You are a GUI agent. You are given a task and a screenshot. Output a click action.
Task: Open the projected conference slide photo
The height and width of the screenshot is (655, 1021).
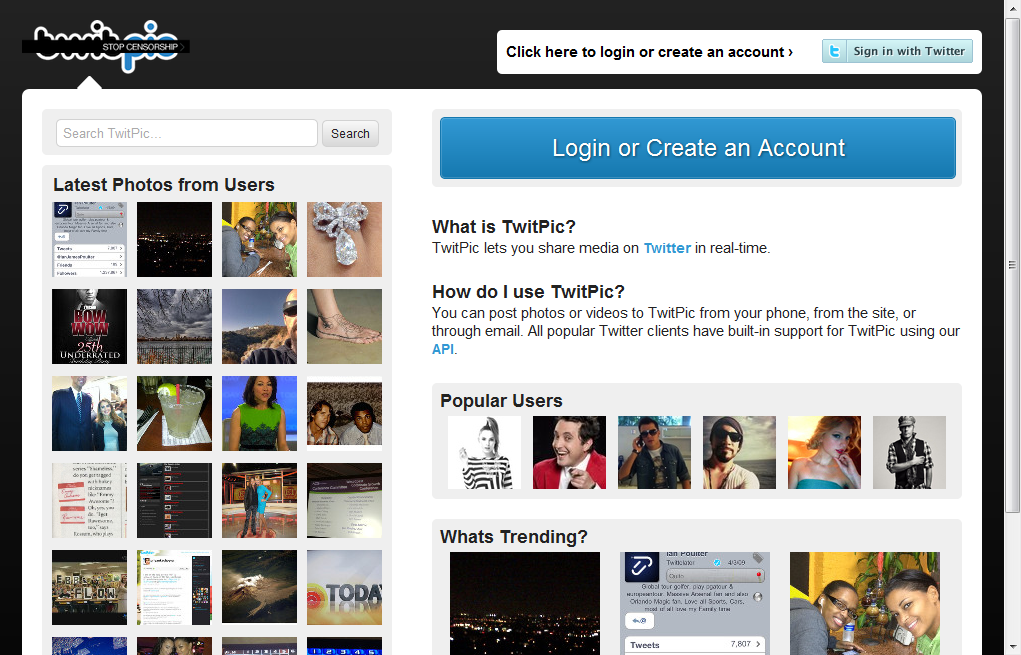tap(344, 501)
